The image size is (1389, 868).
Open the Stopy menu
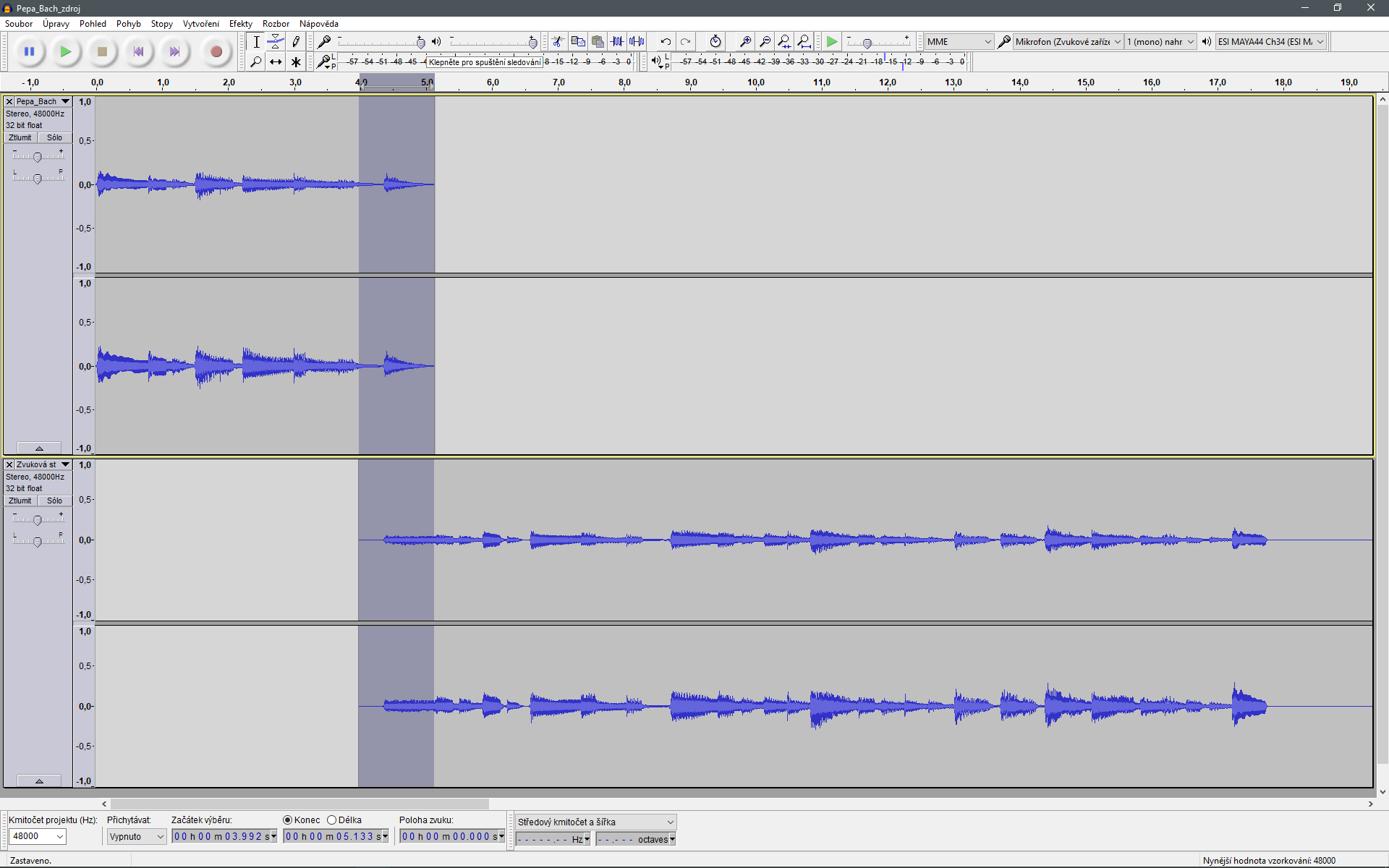161,24
